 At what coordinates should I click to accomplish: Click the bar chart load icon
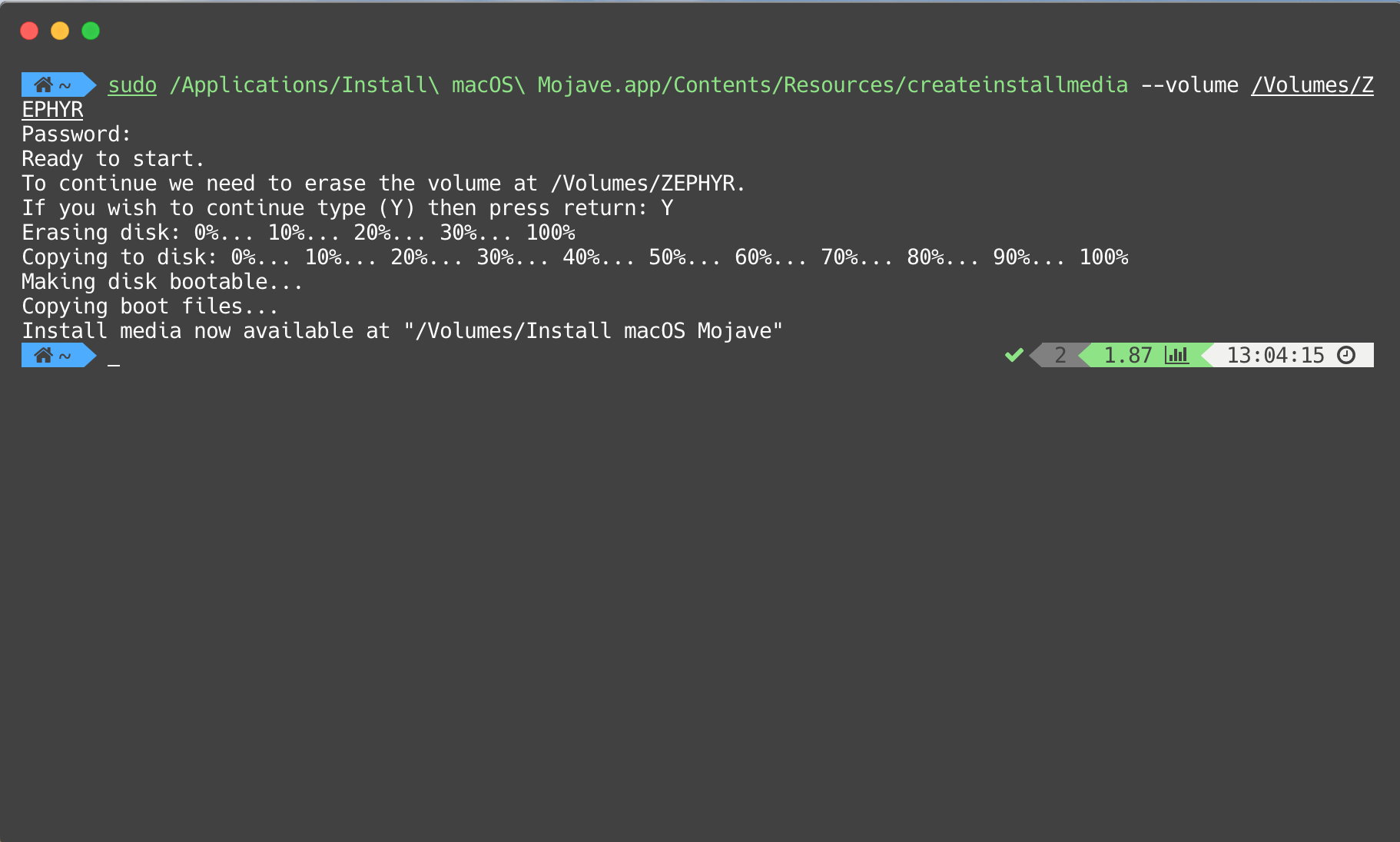click(1176, 355)
